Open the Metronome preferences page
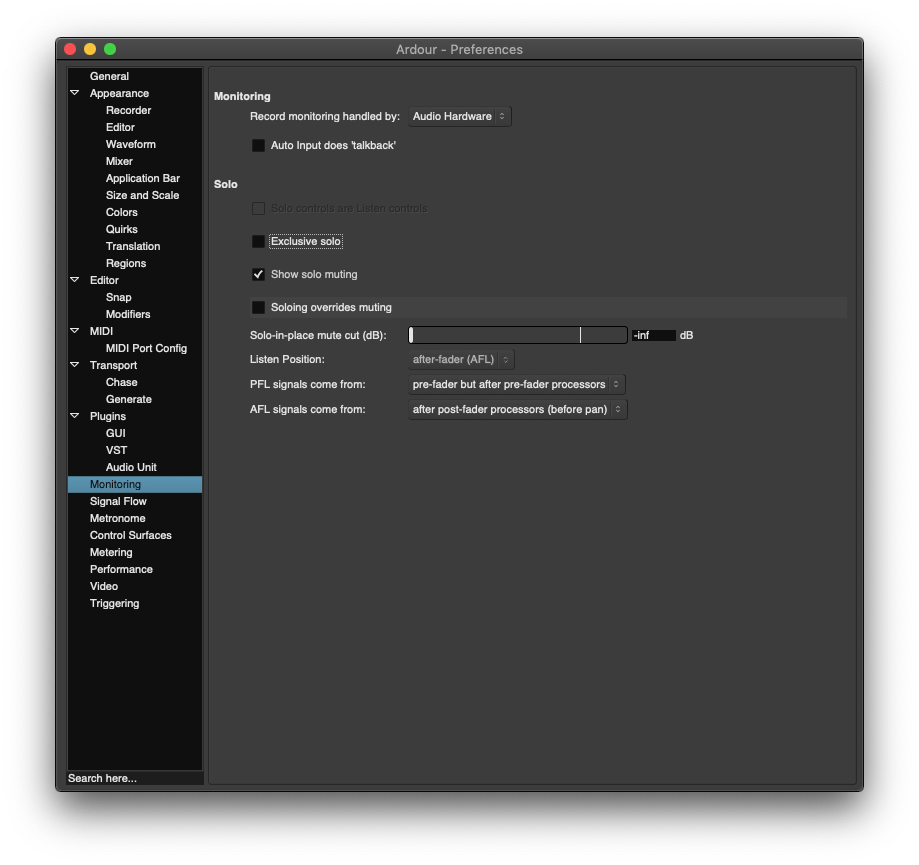 (x=117, y=518)
